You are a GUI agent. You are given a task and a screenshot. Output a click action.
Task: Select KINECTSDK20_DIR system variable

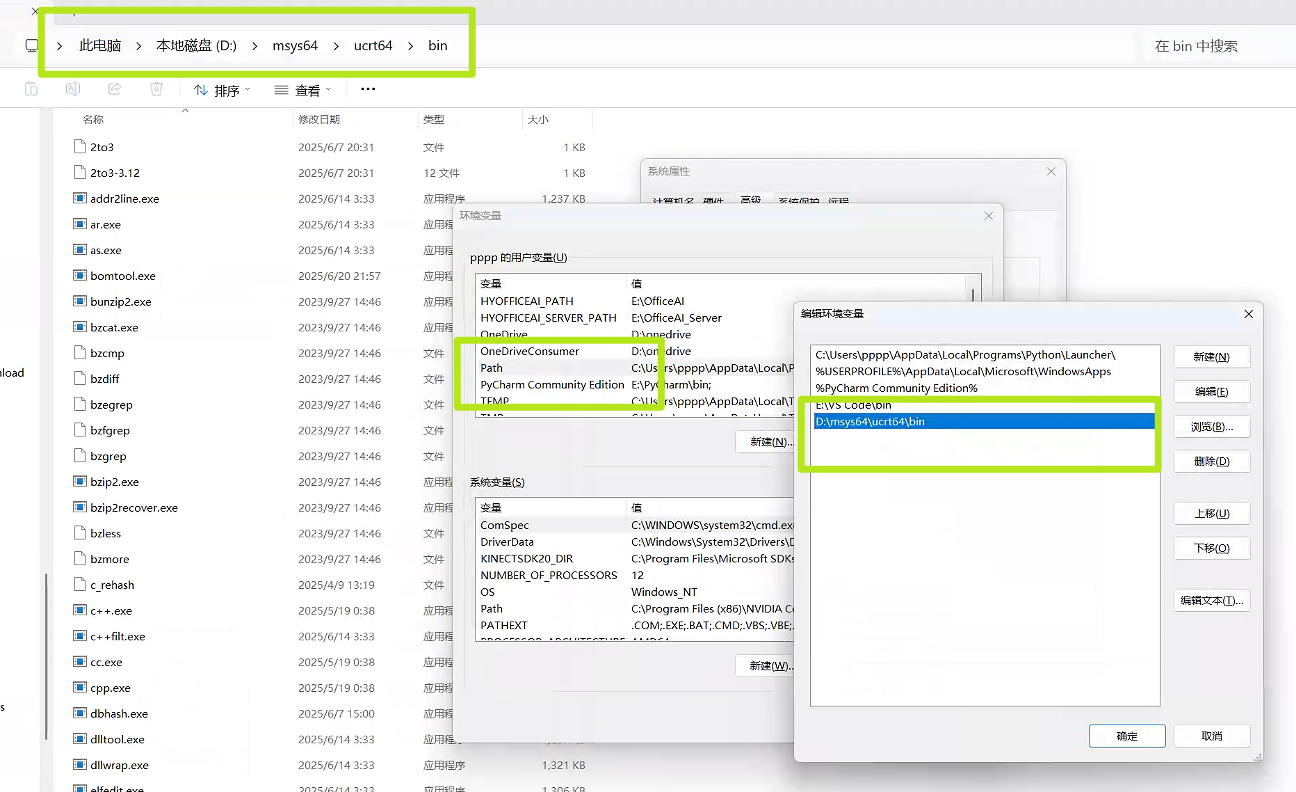coord(526,558)
